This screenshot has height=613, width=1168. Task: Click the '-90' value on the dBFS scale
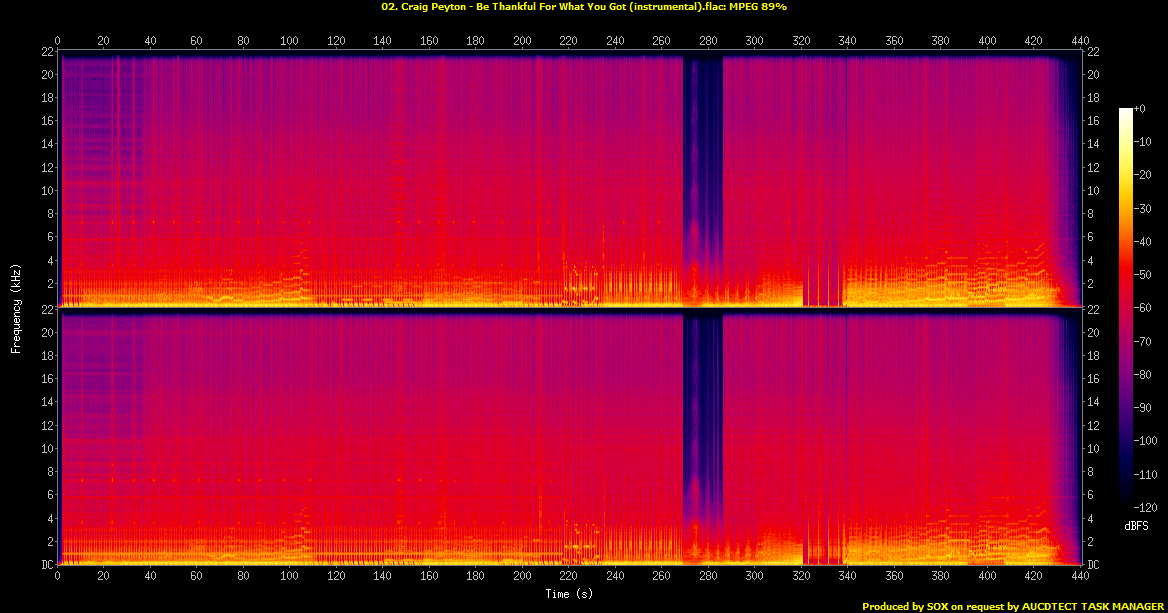point(1143,407)
